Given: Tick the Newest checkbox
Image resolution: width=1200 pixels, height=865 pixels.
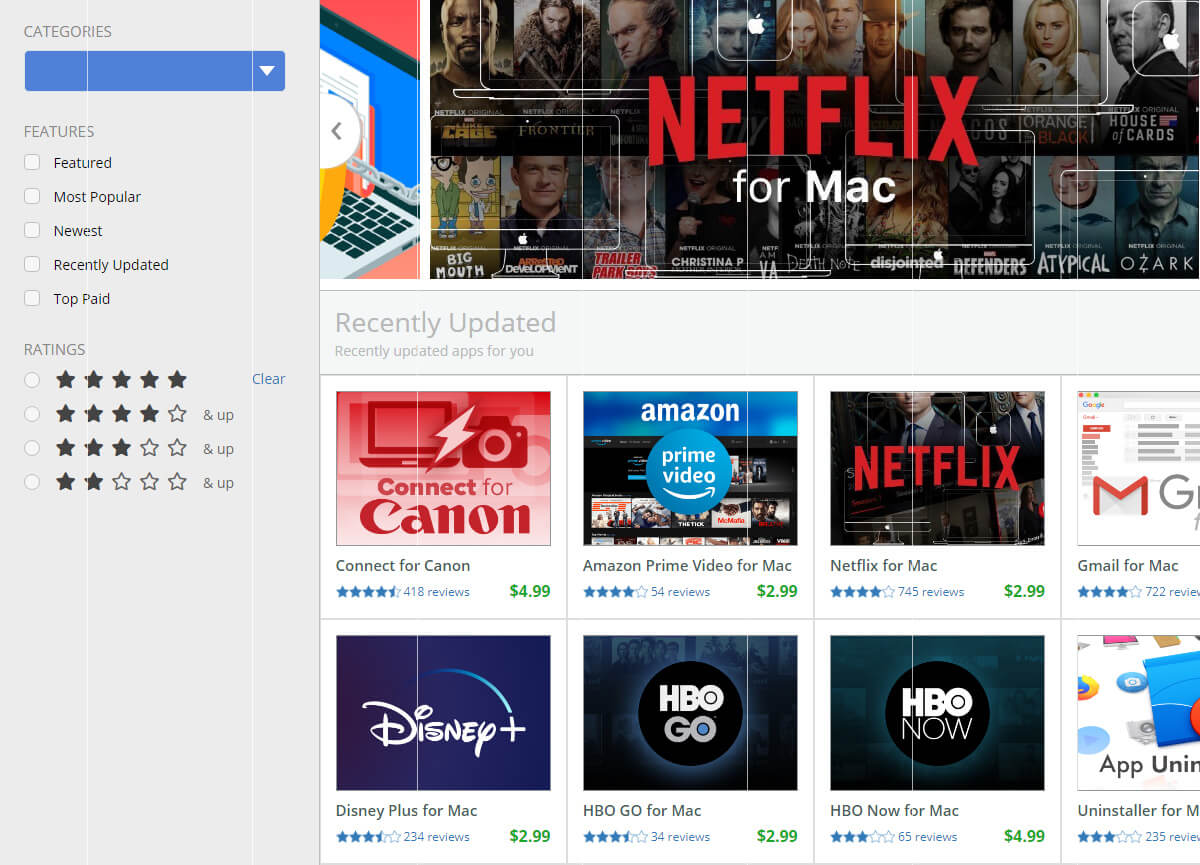Looking at the screenshot, I should click(32, 230).
